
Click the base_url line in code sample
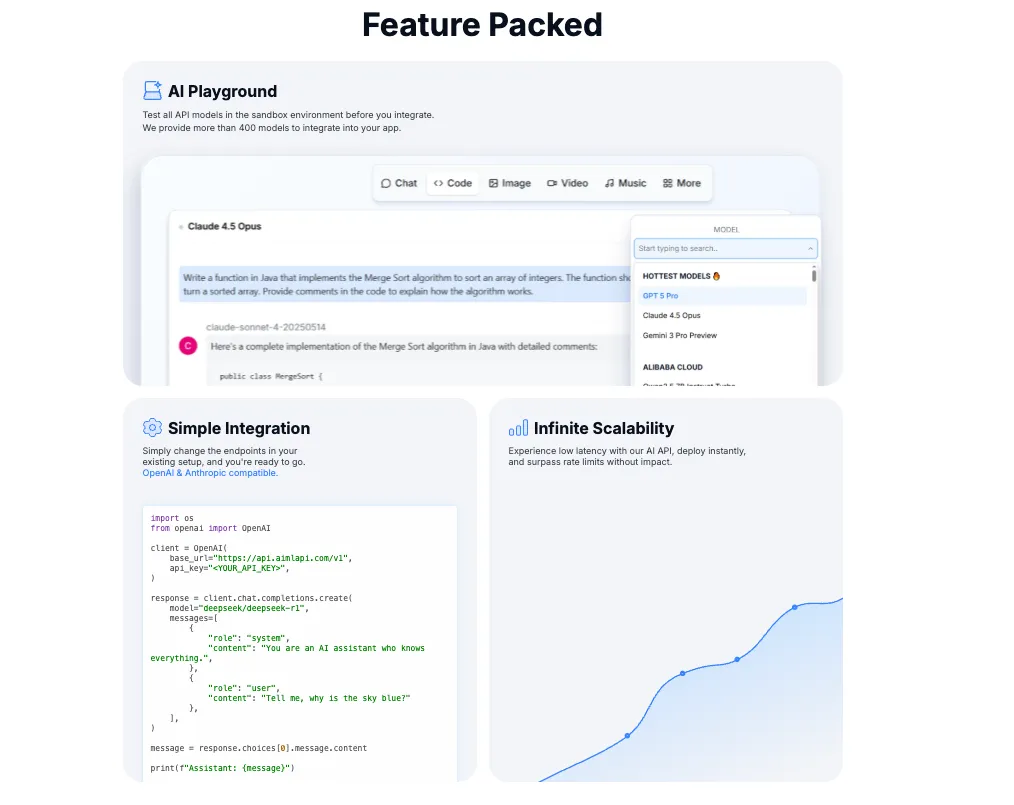click(261, 558)
